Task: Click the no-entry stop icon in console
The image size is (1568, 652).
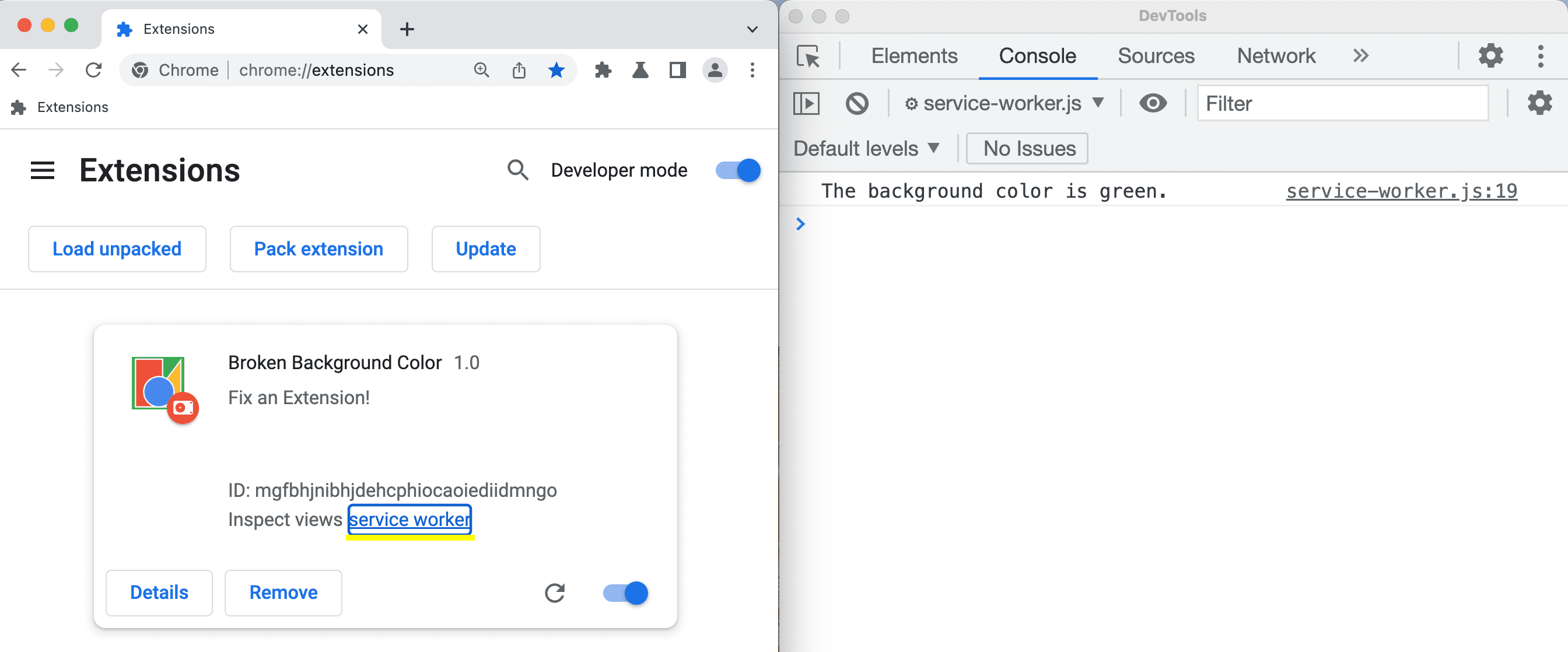Action: click(x=857, y=104)
